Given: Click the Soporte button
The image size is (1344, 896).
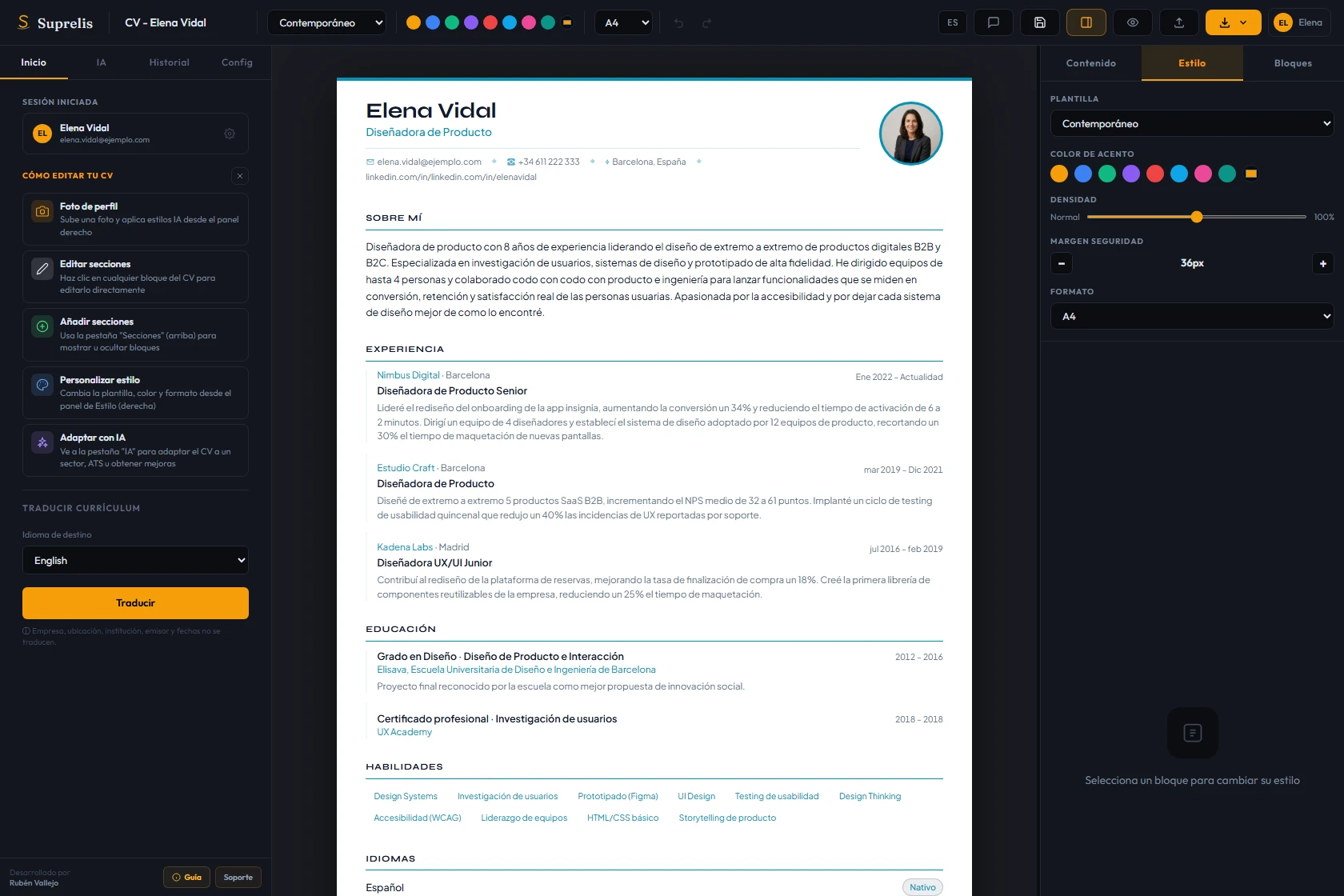Looking at the screenshot, I should pyautogui.click(x=238, y=878).
